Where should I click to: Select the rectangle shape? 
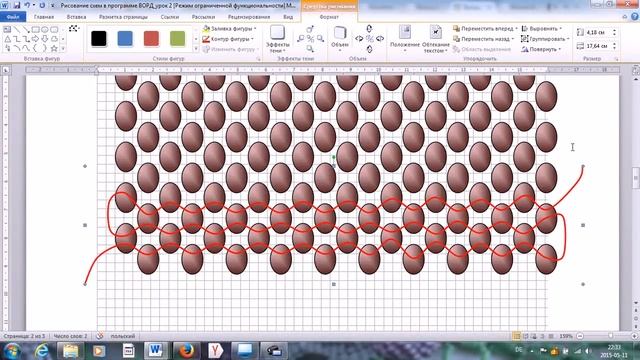pos(36,29)
